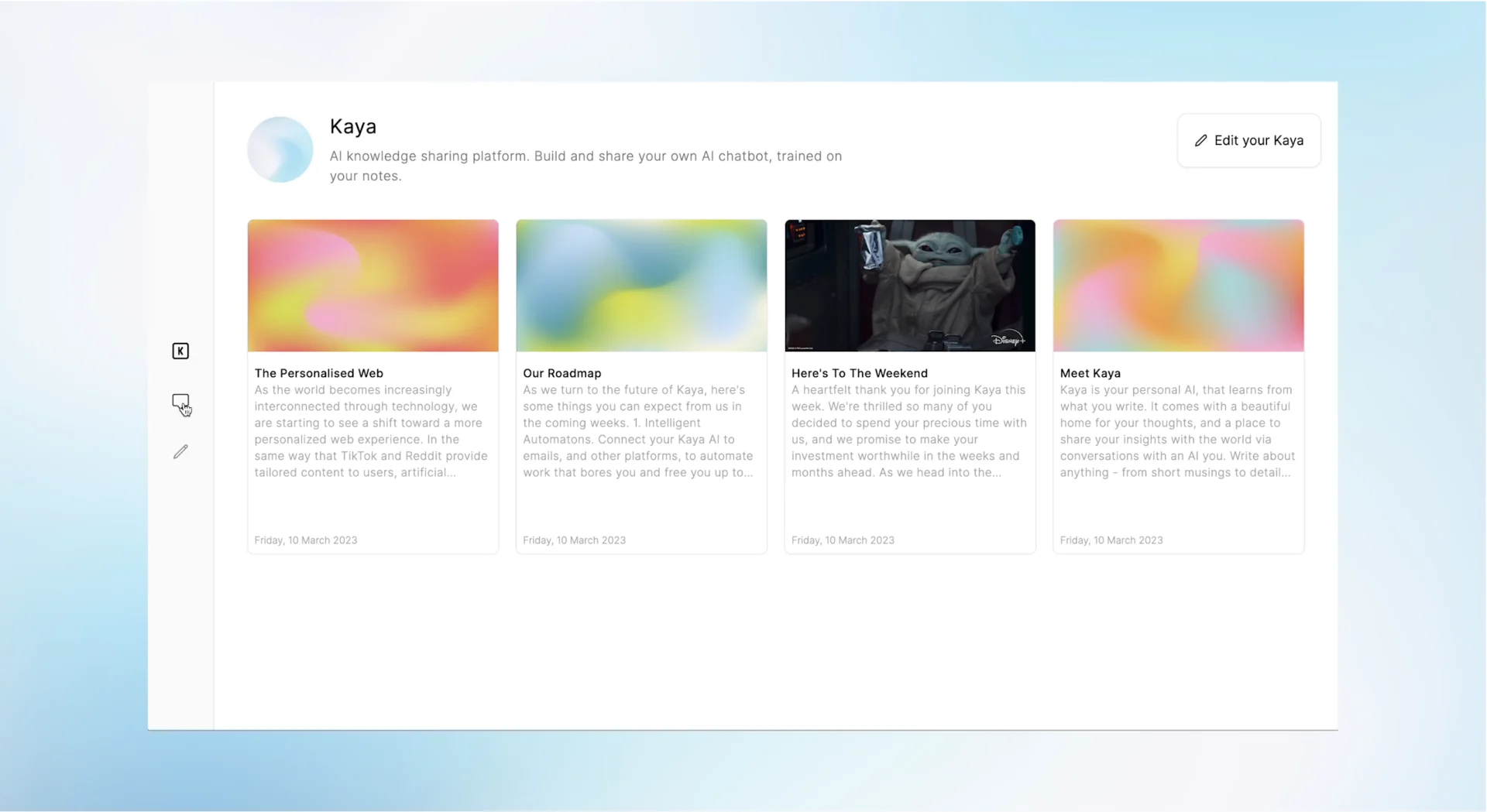This screenshot has width=1487, height=812.
Task: Open the chat icon in sidebar
Action: [x=180, y=402]
